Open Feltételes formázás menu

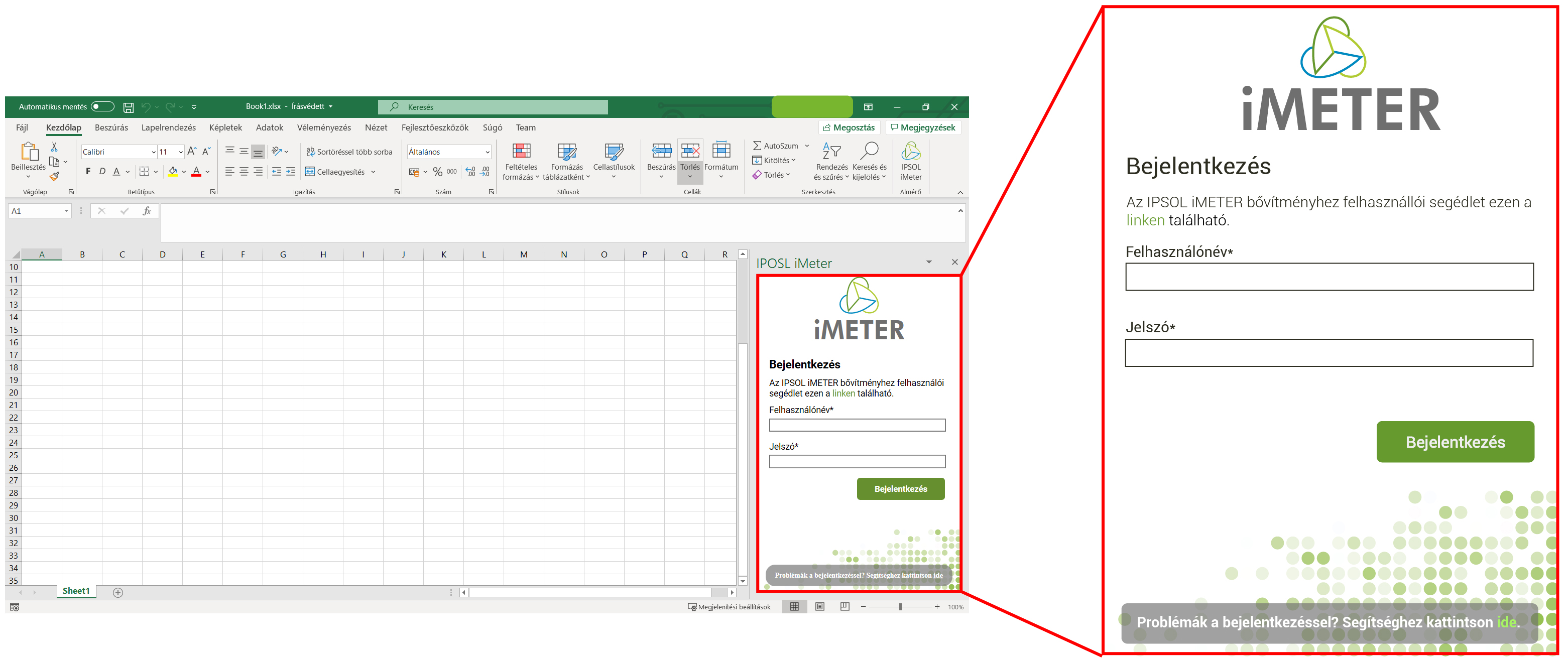521,162
